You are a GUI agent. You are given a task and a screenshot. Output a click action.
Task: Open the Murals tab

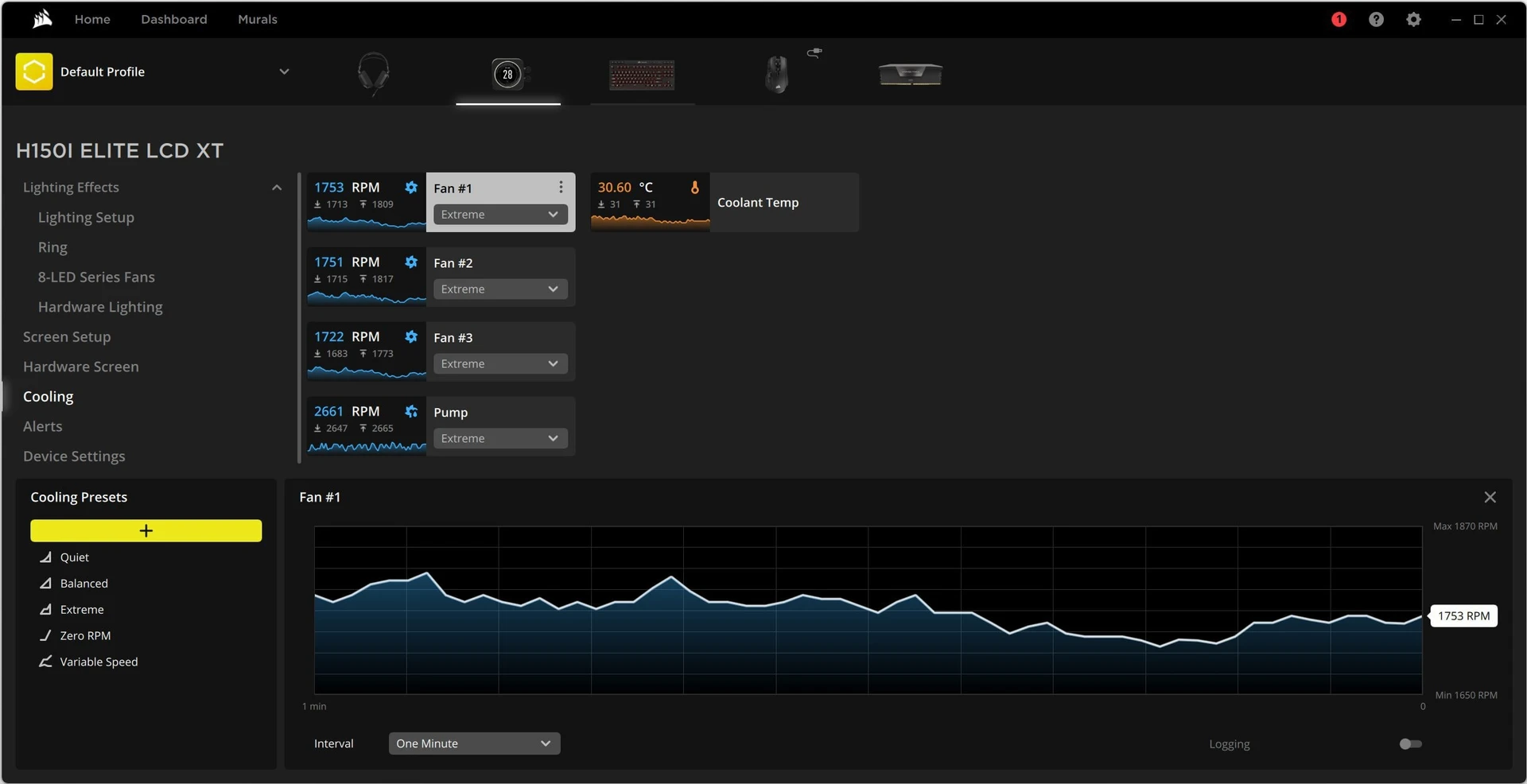click(258, 19)
